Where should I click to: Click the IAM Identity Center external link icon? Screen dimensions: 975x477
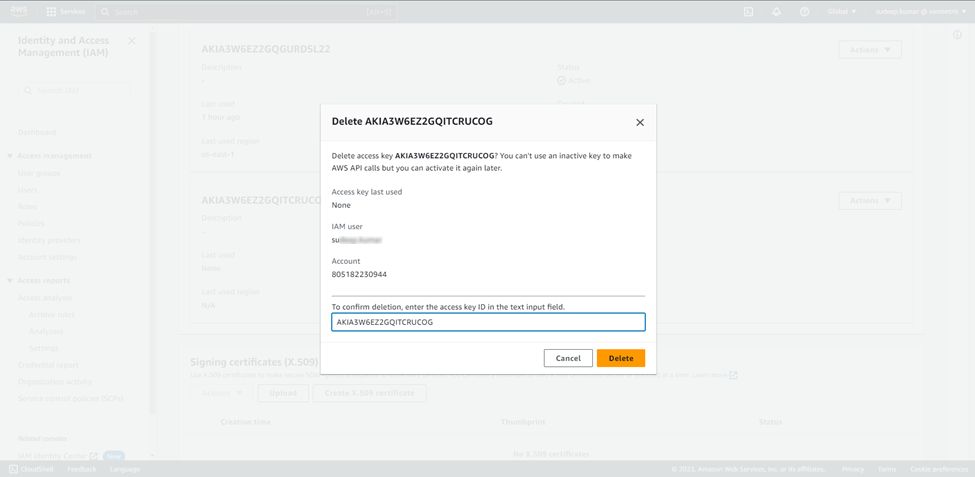[94, 456]
